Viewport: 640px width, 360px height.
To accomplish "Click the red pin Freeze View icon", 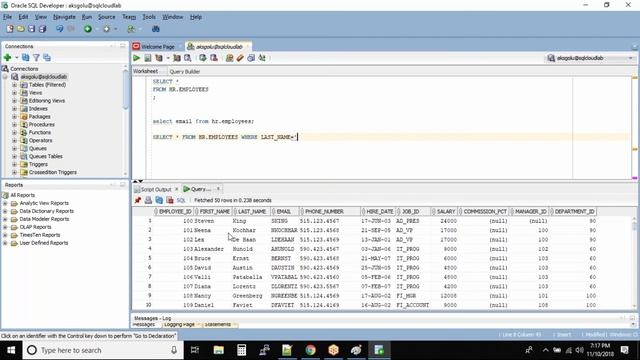I will 138,200.
